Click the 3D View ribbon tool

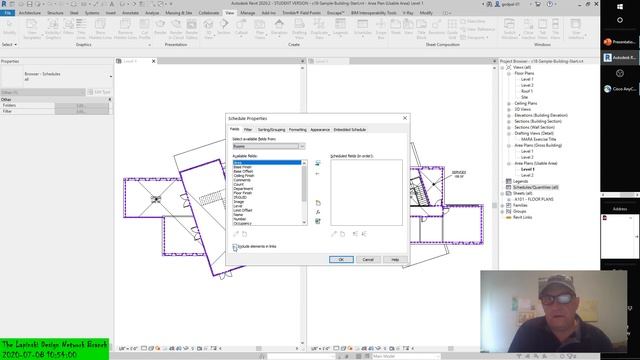click(x=208, y=29)
